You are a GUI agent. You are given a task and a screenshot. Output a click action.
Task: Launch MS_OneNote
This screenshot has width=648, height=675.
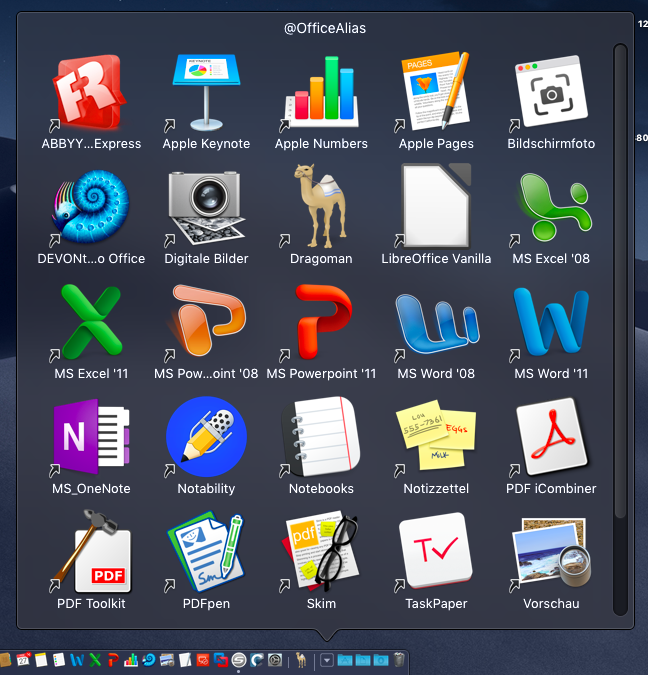91,436
